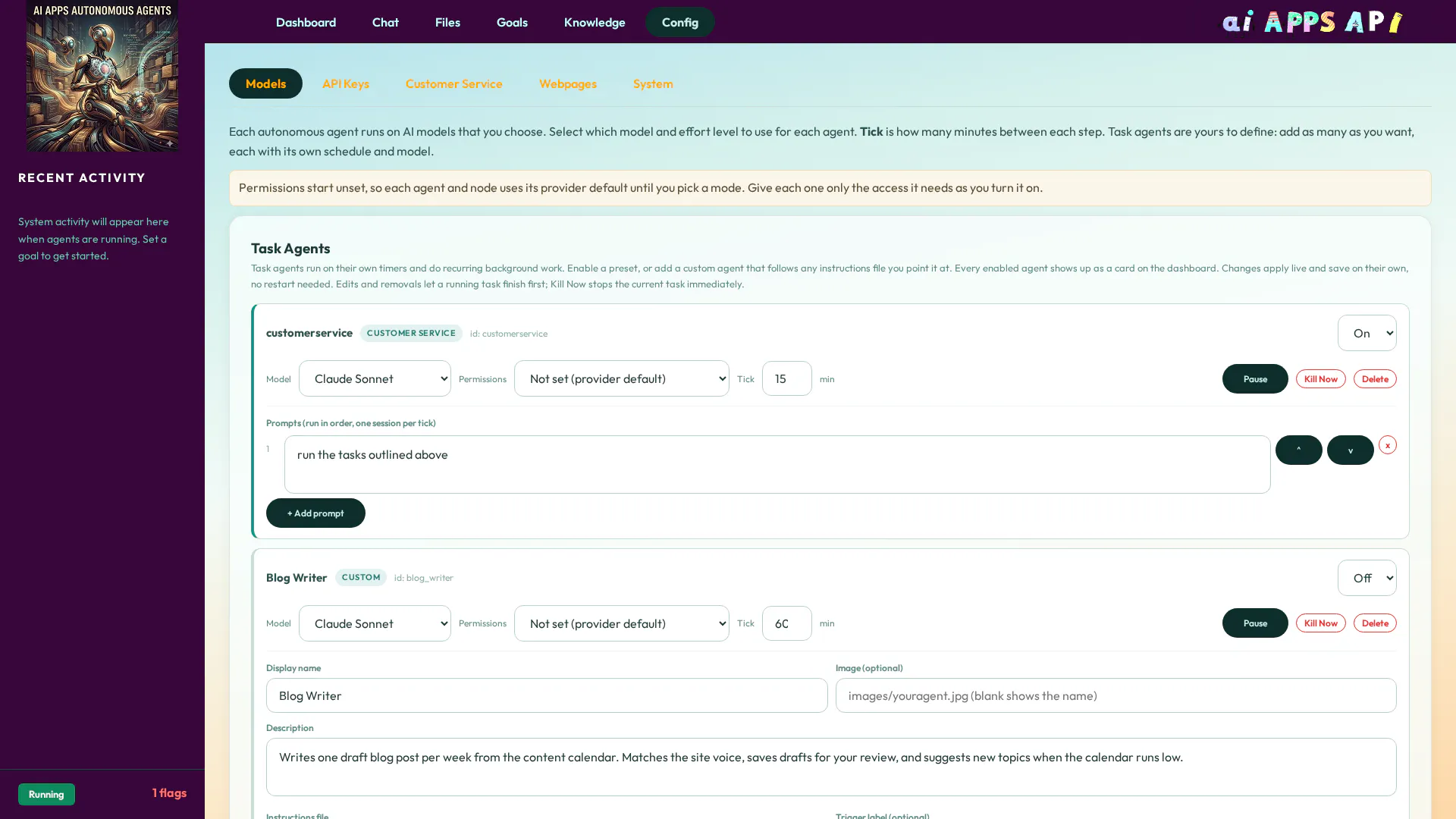Open the customerservice On/Off dropdown
1456x819 pixels.
pyautogui.click(x=1367, y=333)
